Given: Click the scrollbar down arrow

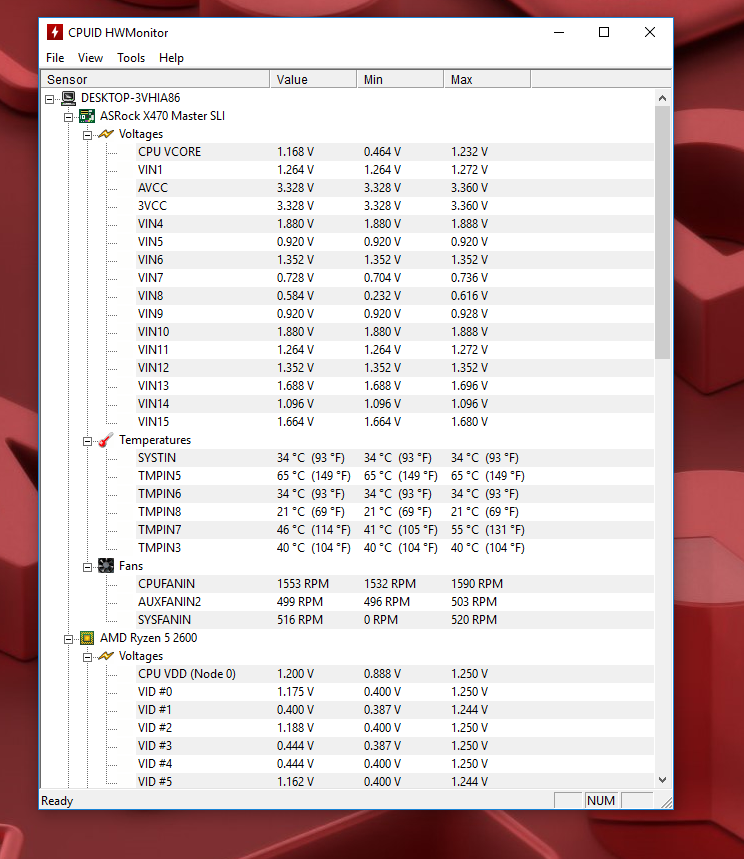Looking at the screenshot, I should [x=662, y=780].
